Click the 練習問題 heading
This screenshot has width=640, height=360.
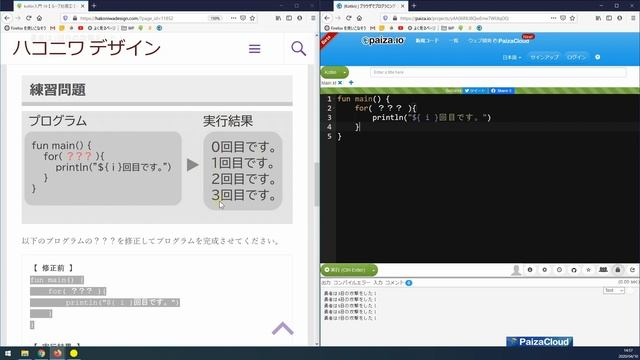[x=58, y=89]
